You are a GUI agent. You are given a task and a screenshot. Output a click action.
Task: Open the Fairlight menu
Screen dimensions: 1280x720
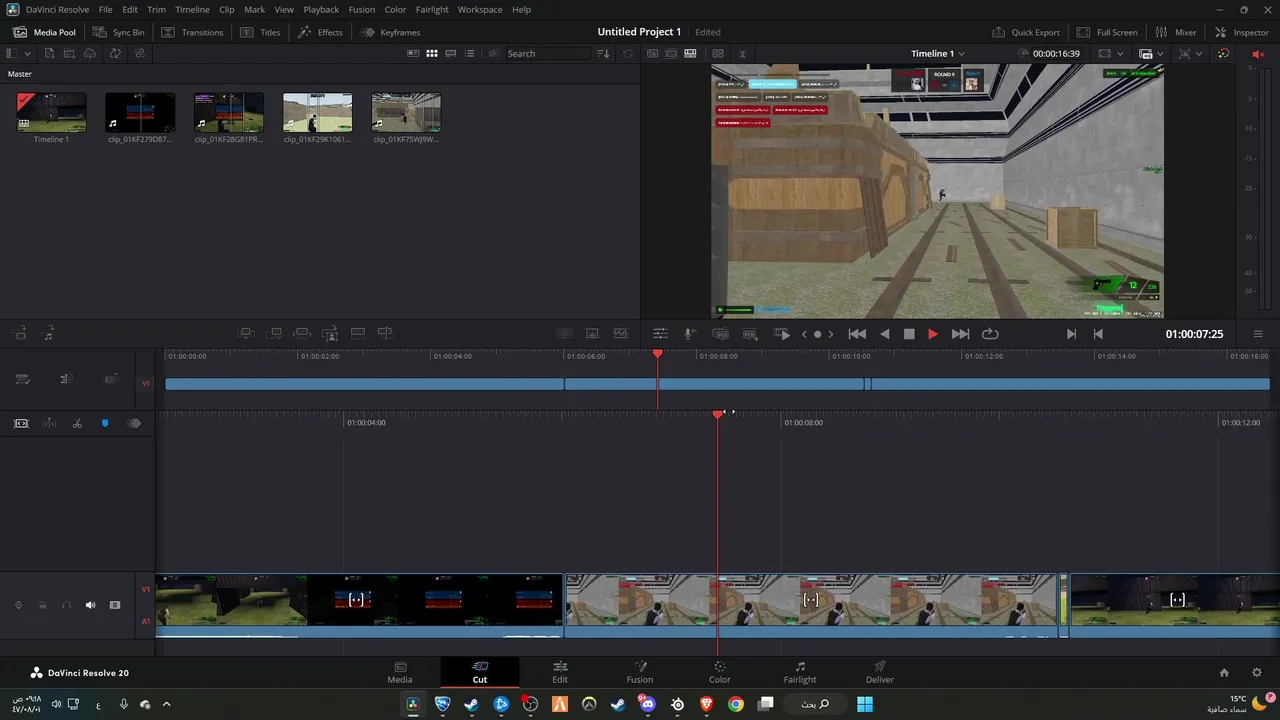(x=432, y=9)
